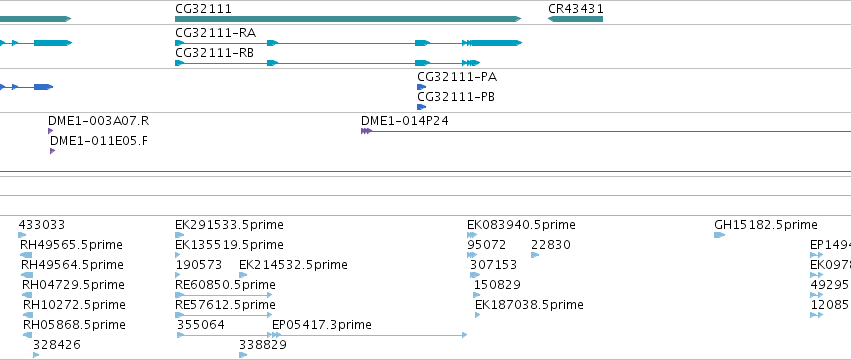Click the CG32111-PA protein marker

[x=422, y=87]
